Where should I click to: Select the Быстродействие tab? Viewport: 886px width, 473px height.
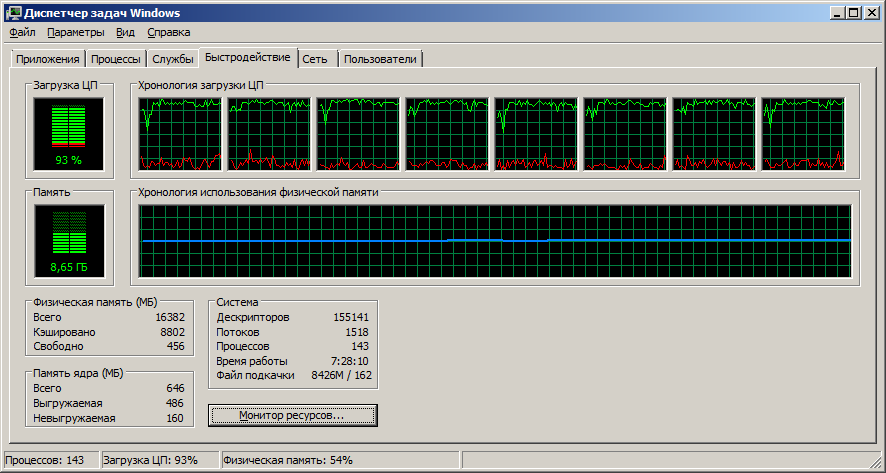(248, 58)
